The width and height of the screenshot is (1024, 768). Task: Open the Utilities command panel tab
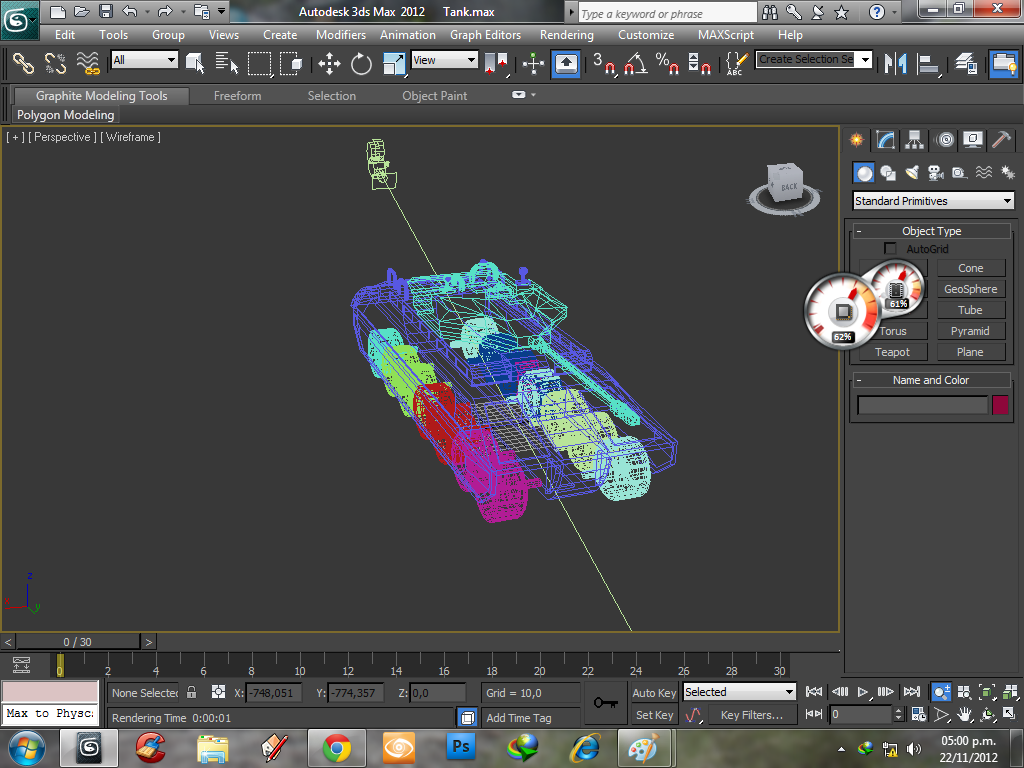[x=1001, y=140]
